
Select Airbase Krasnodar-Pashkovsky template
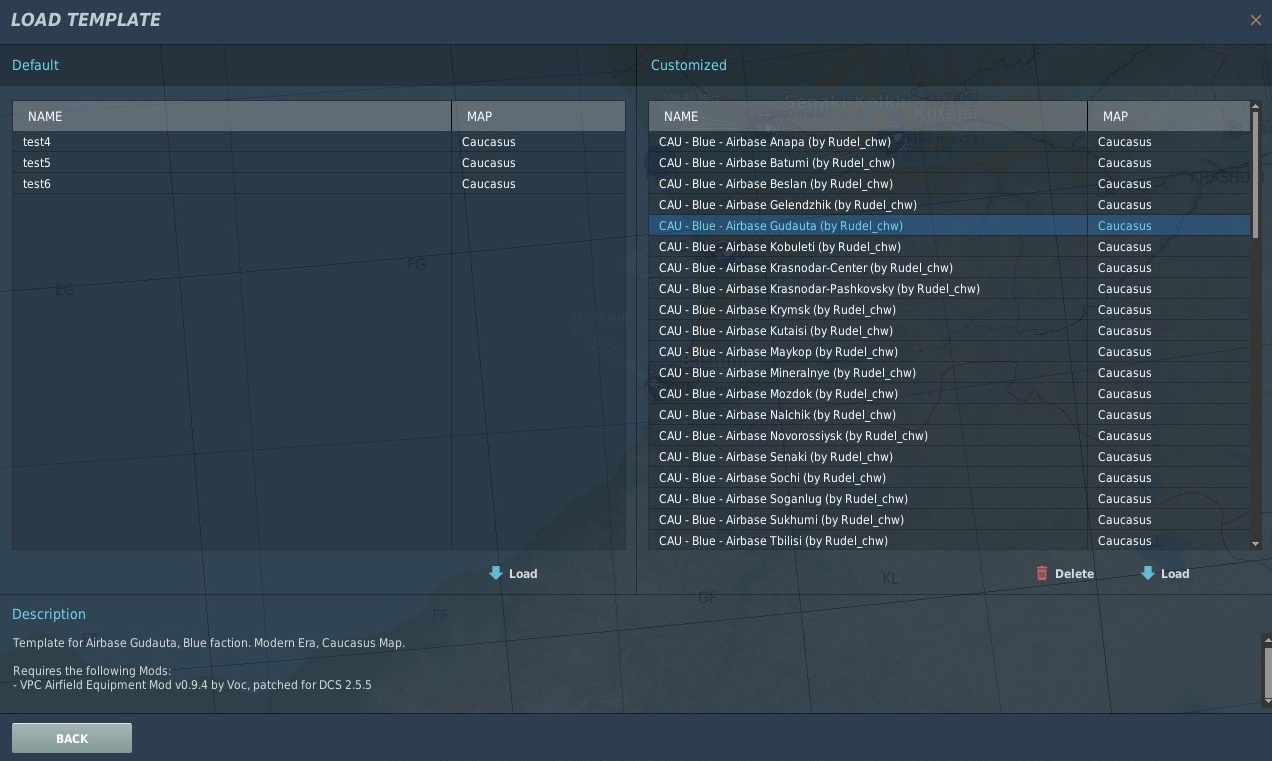pos(818,289)
